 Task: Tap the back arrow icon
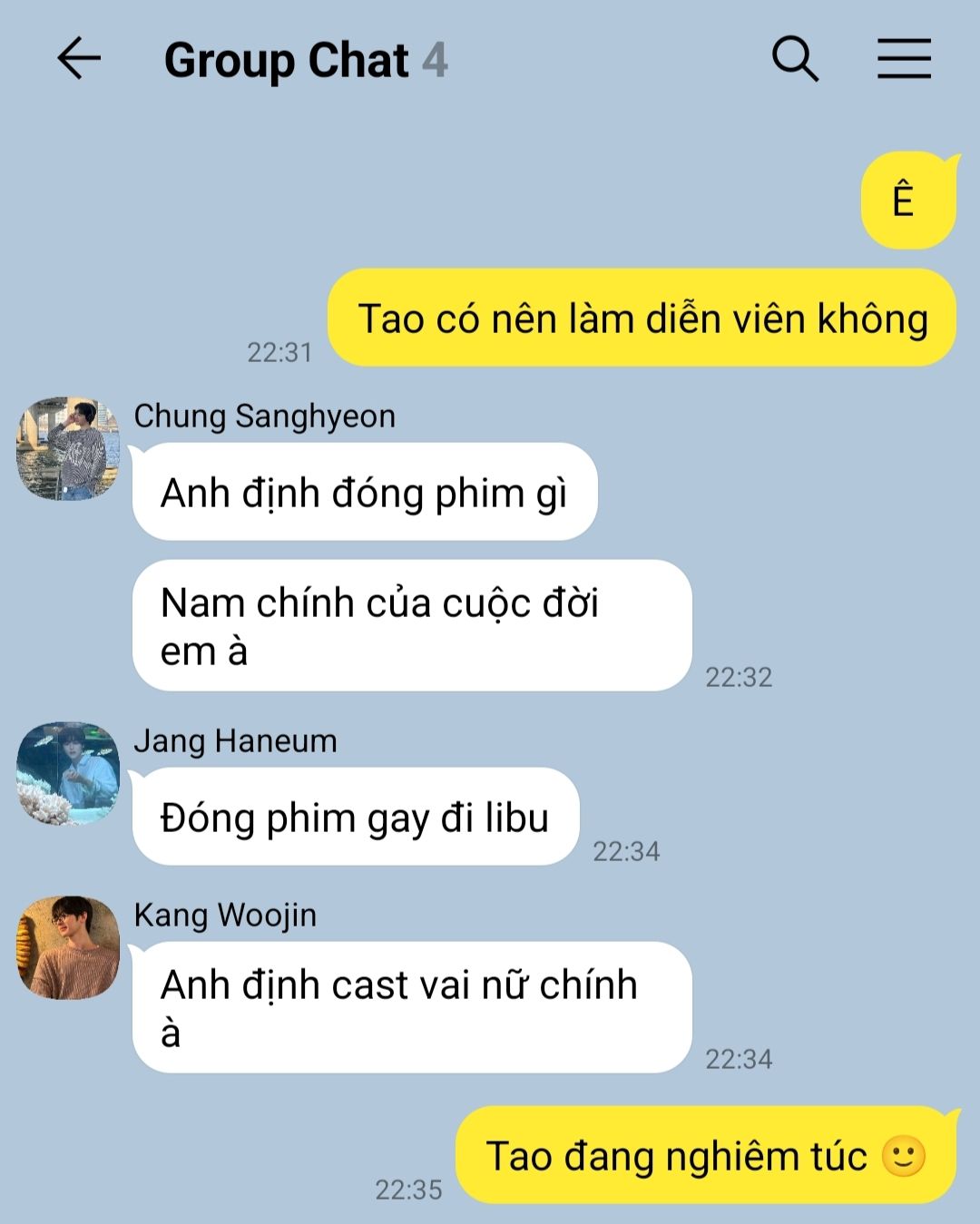click(79, 59)
